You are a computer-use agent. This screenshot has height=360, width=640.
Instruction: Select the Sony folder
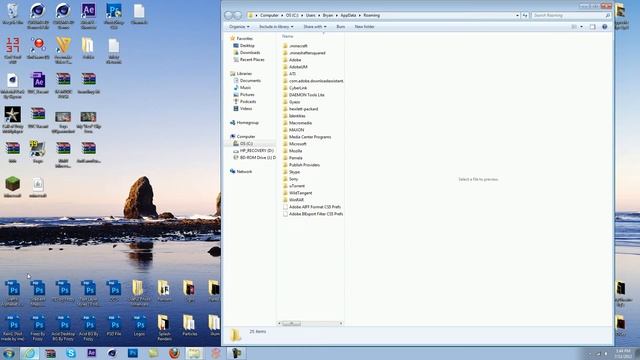[x=293, y=179]
